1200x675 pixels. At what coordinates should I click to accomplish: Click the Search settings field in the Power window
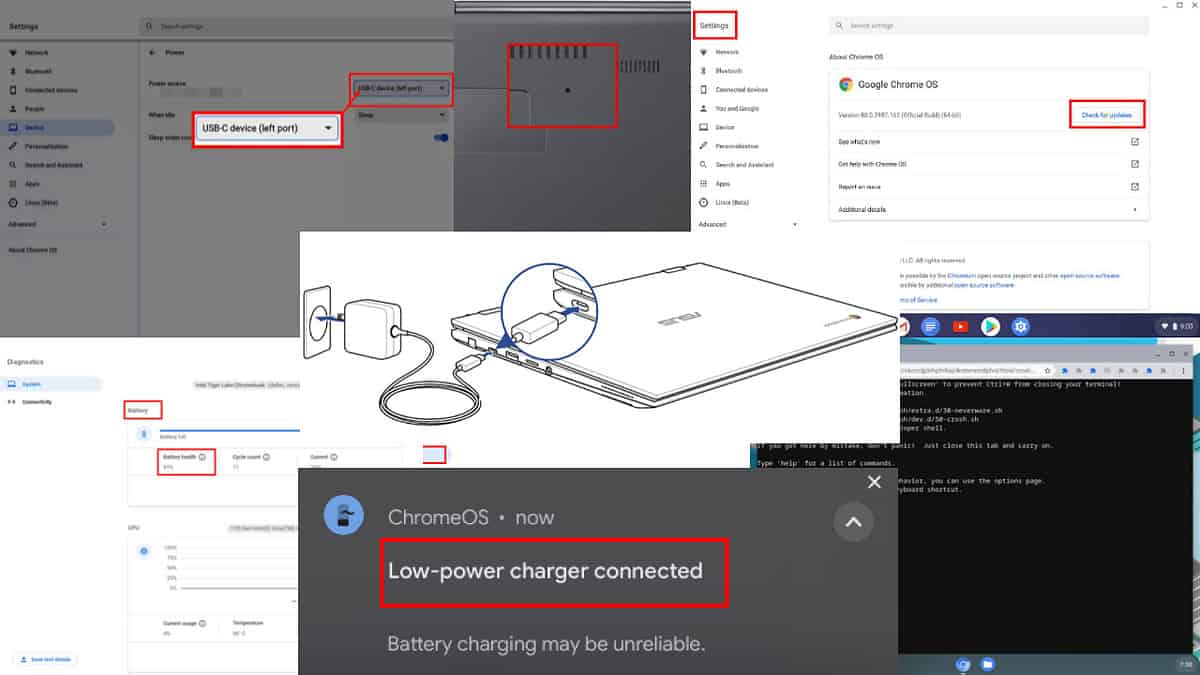(295, 25)
